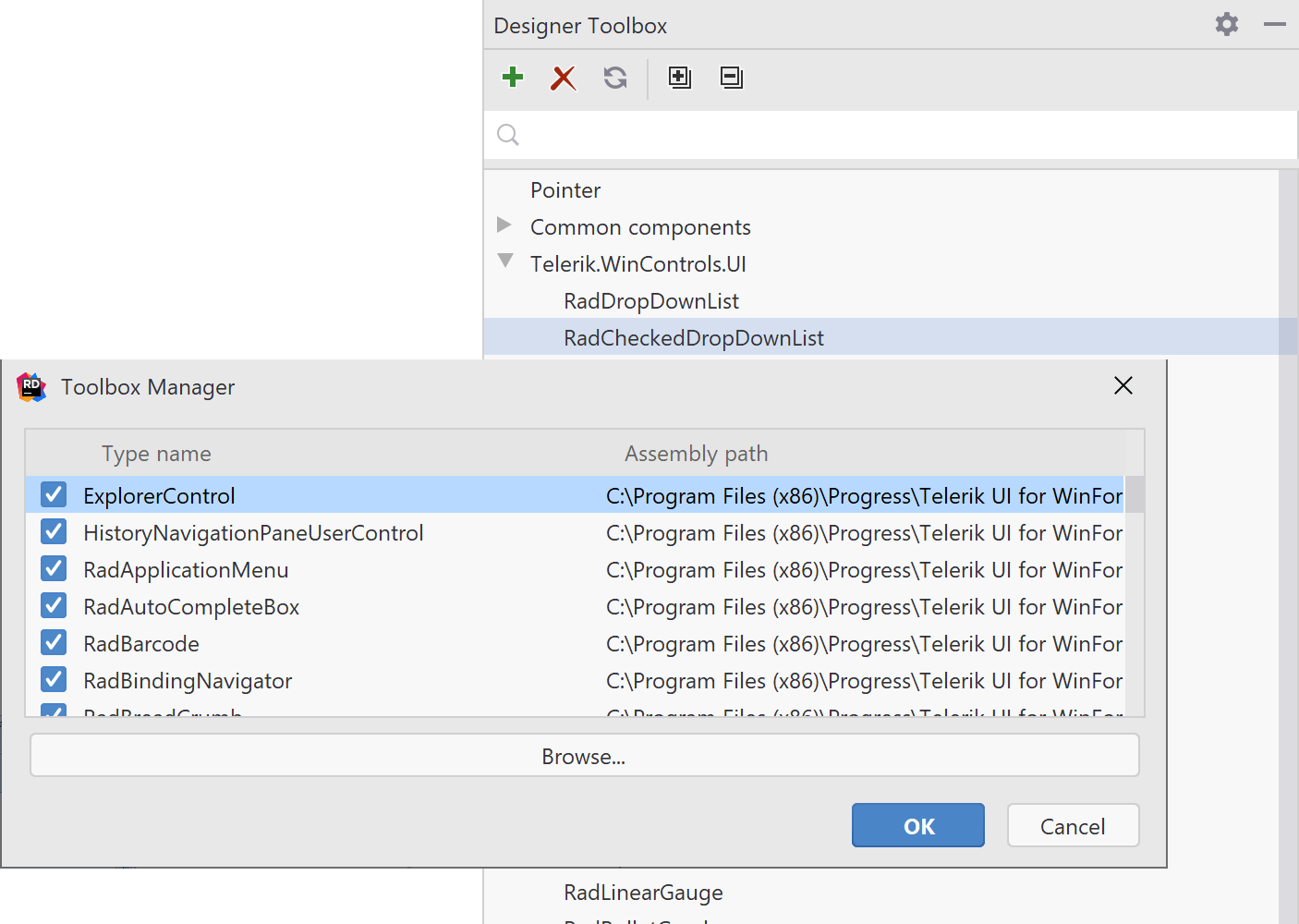The height and width of the screenshot is (924, 1299).
Task: Click the assembly path of RadBarcode
Action: point(864,644)
